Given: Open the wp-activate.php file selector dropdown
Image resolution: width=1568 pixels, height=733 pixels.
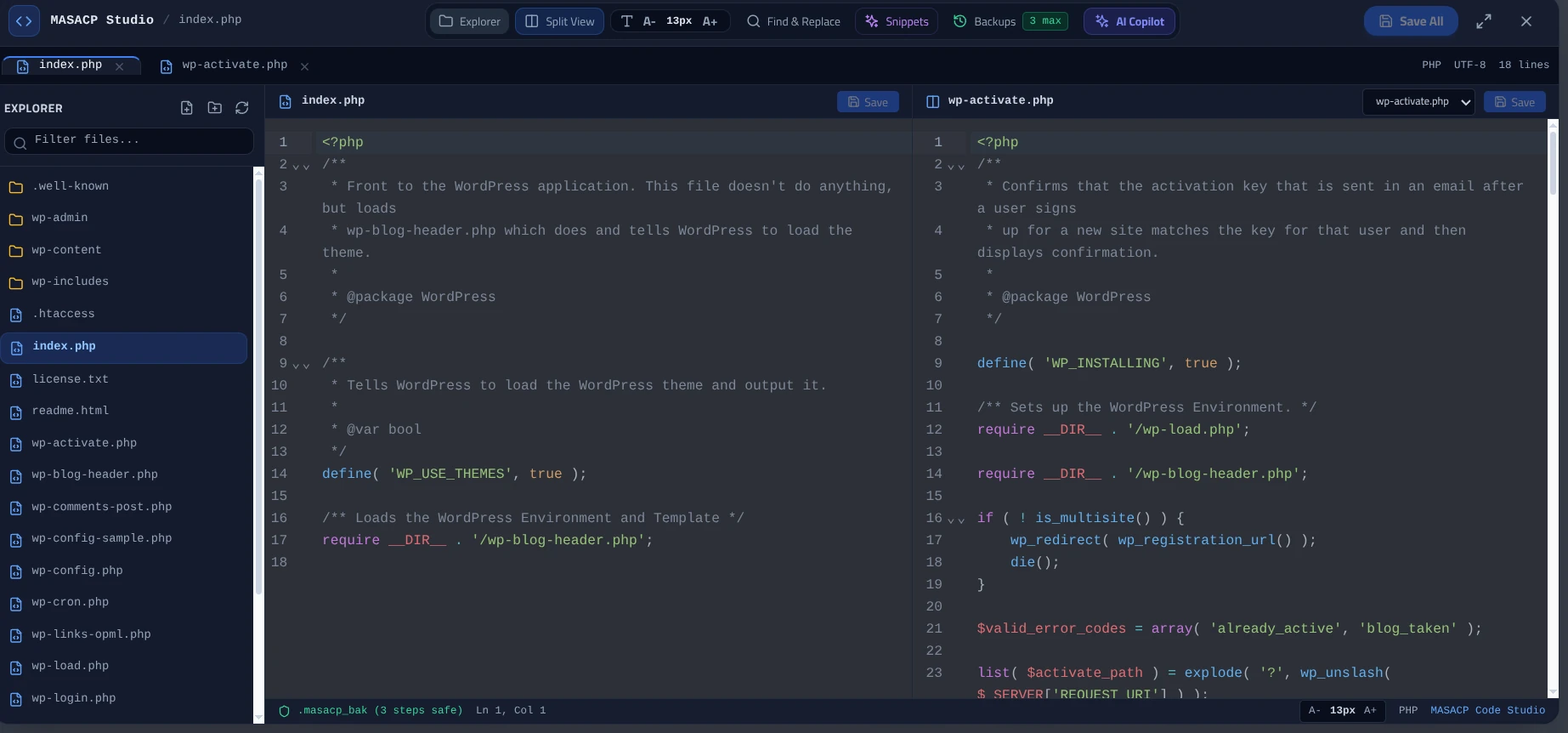Looking at the screenshot, I should (1418, 102).
